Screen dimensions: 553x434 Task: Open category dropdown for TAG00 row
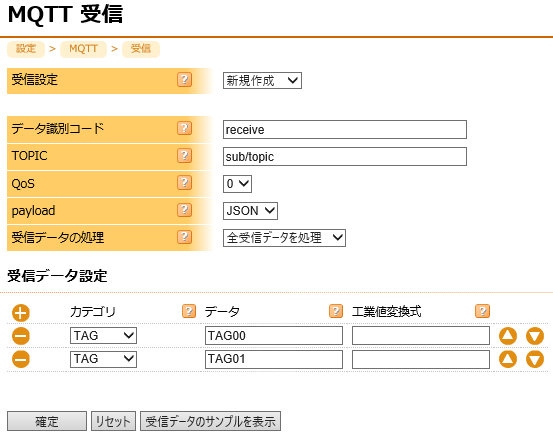(103, 336)
